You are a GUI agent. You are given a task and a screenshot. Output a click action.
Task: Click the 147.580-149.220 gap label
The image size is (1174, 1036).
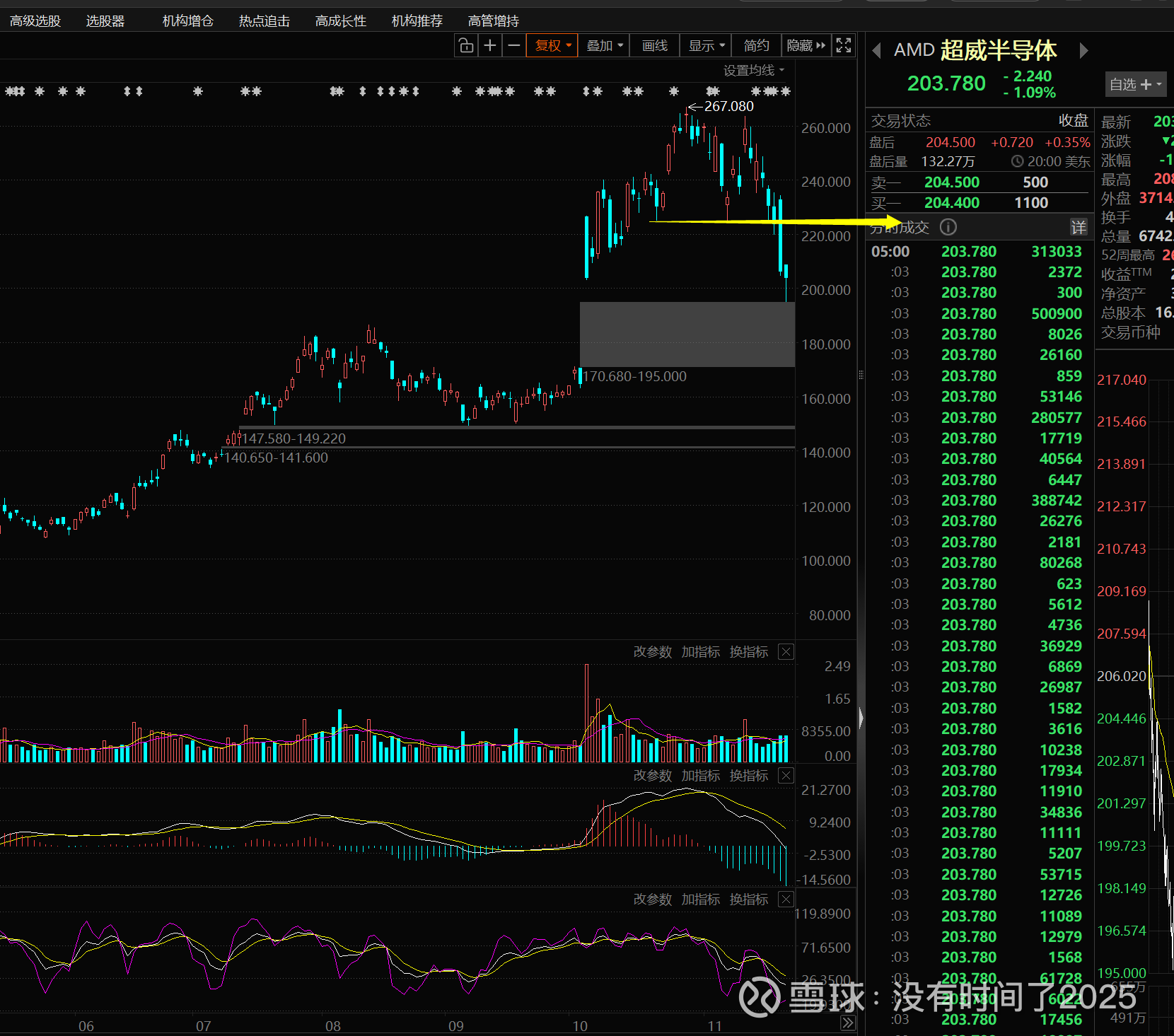tap(294, 438)
